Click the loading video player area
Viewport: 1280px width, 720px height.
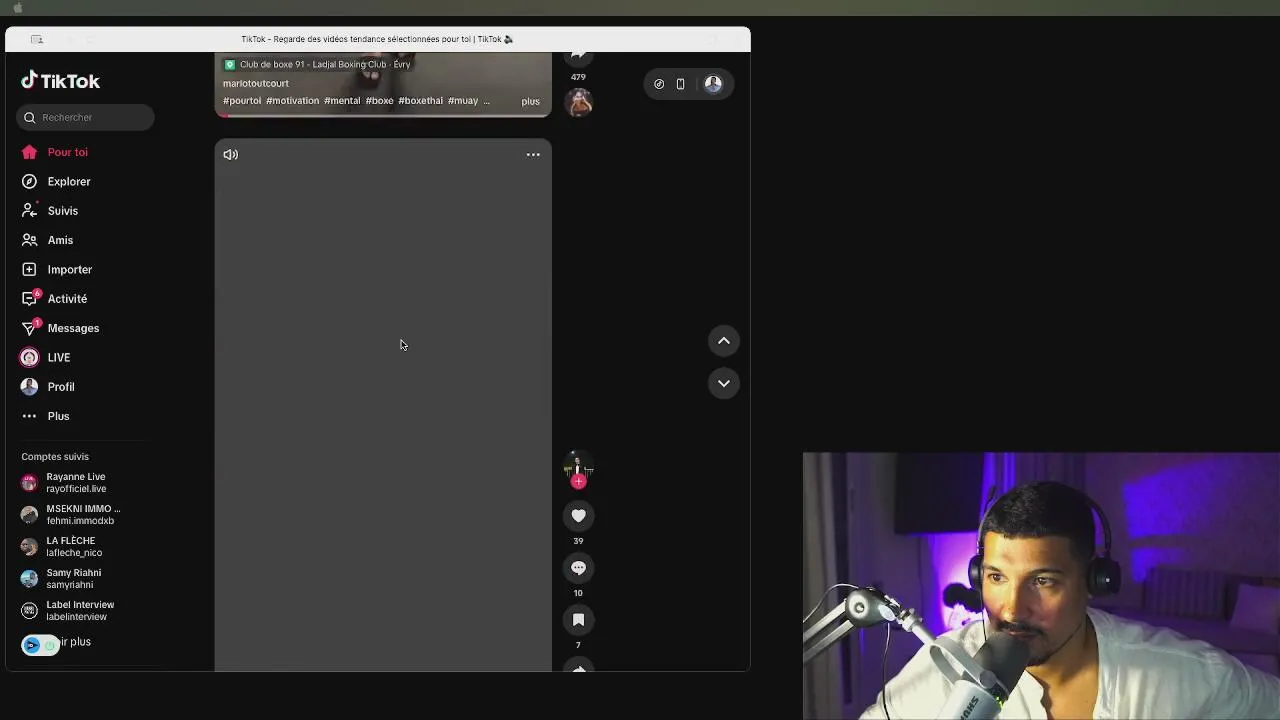(x=383, y=405)
